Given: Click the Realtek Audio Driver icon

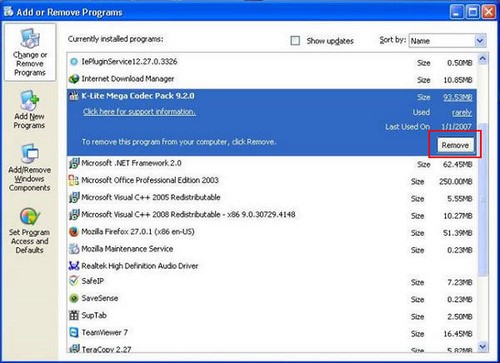Looking at the screenshot, I should pyautogui.click(x=74, y=266).
